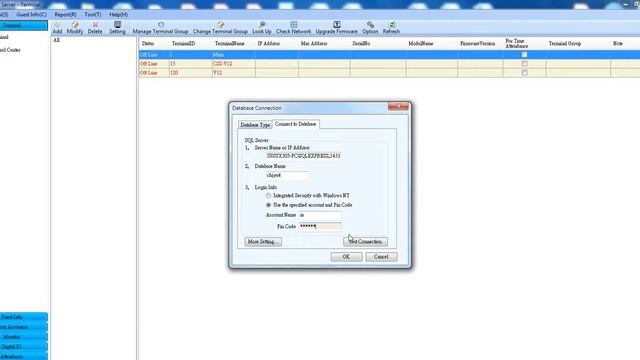Open the Monitor sidebar panel
This screenshot has height=360, width=640.
coord(24,337)
